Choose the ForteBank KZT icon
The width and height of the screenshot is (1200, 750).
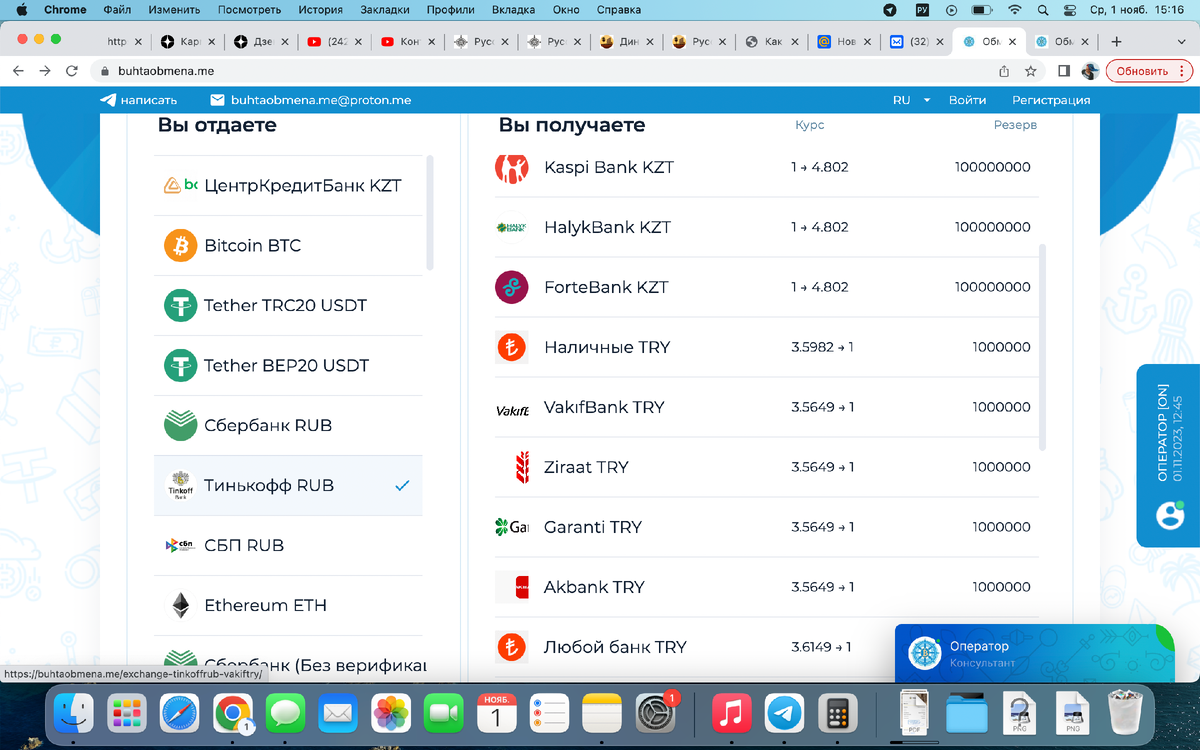point(512,287)
